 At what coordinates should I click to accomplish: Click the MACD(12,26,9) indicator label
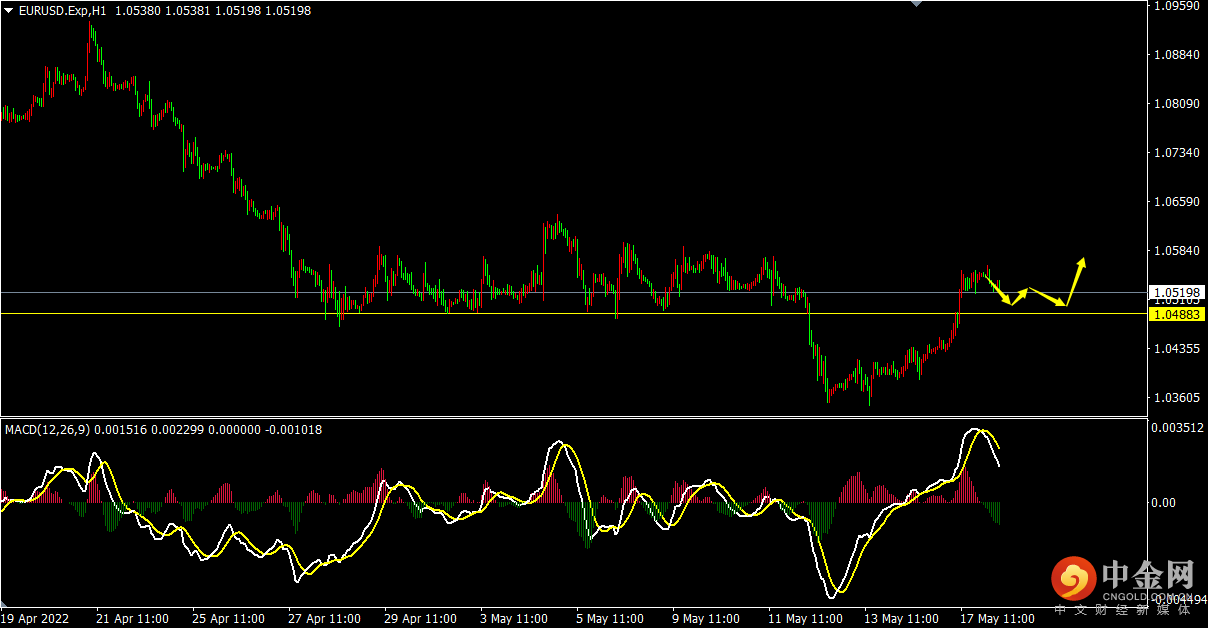click(x=47, y=429)
